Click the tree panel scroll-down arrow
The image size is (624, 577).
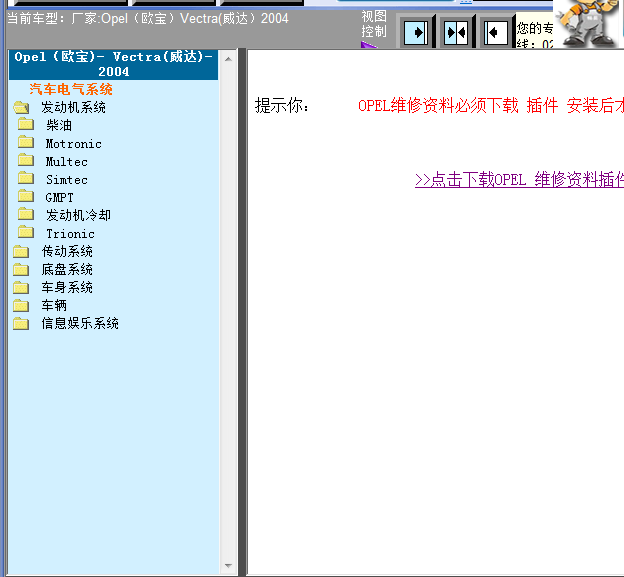tap(228, 565)
